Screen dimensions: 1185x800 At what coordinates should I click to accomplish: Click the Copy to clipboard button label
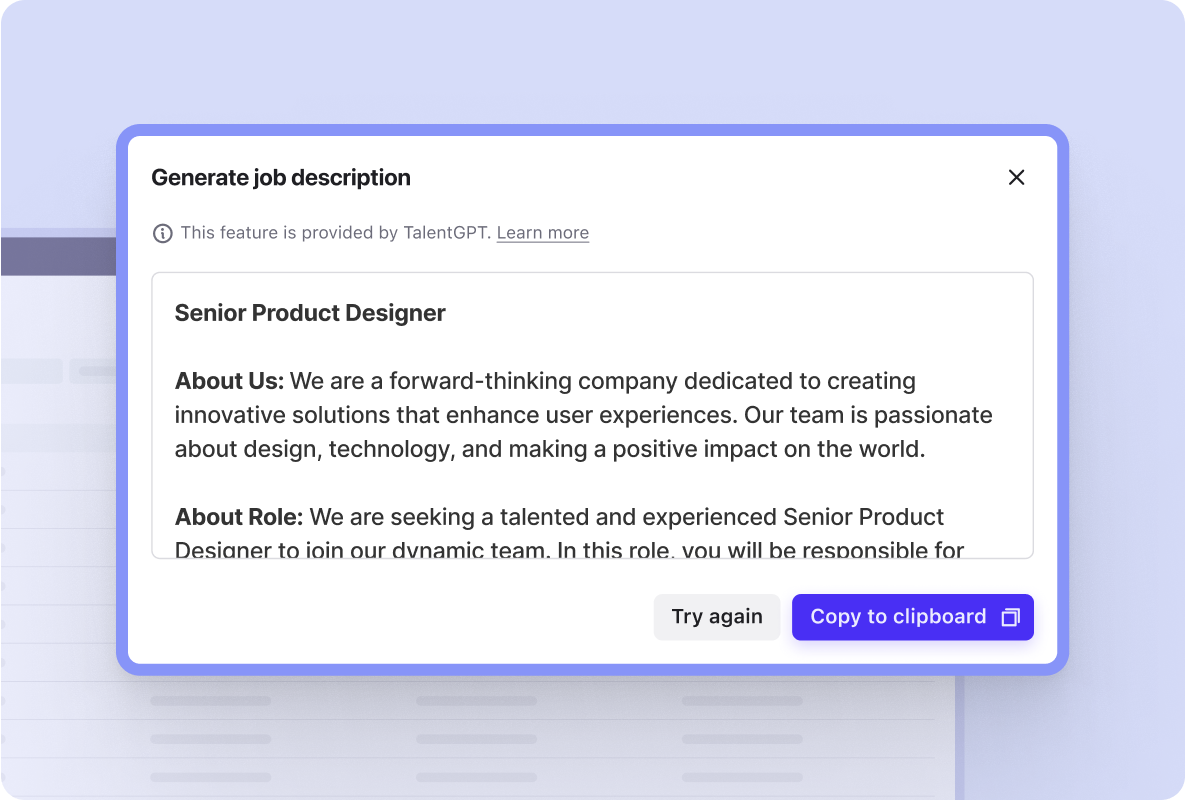point(898,616)
